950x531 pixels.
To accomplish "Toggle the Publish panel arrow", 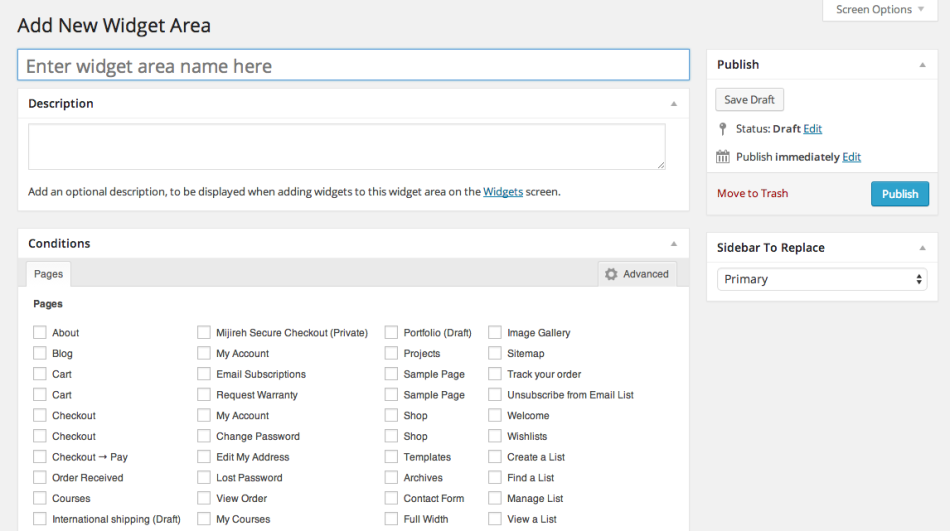I will pos(922,65).
